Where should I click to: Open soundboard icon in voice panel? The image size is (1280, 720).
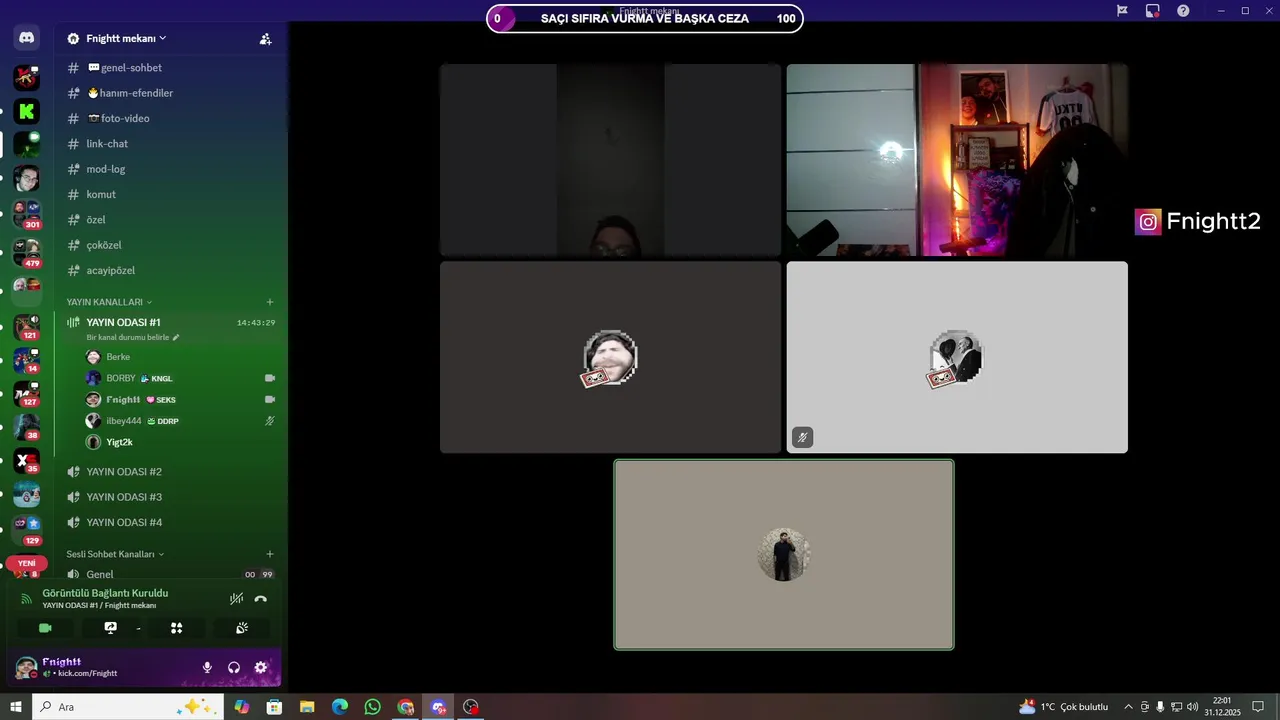(x=241, y=628)
